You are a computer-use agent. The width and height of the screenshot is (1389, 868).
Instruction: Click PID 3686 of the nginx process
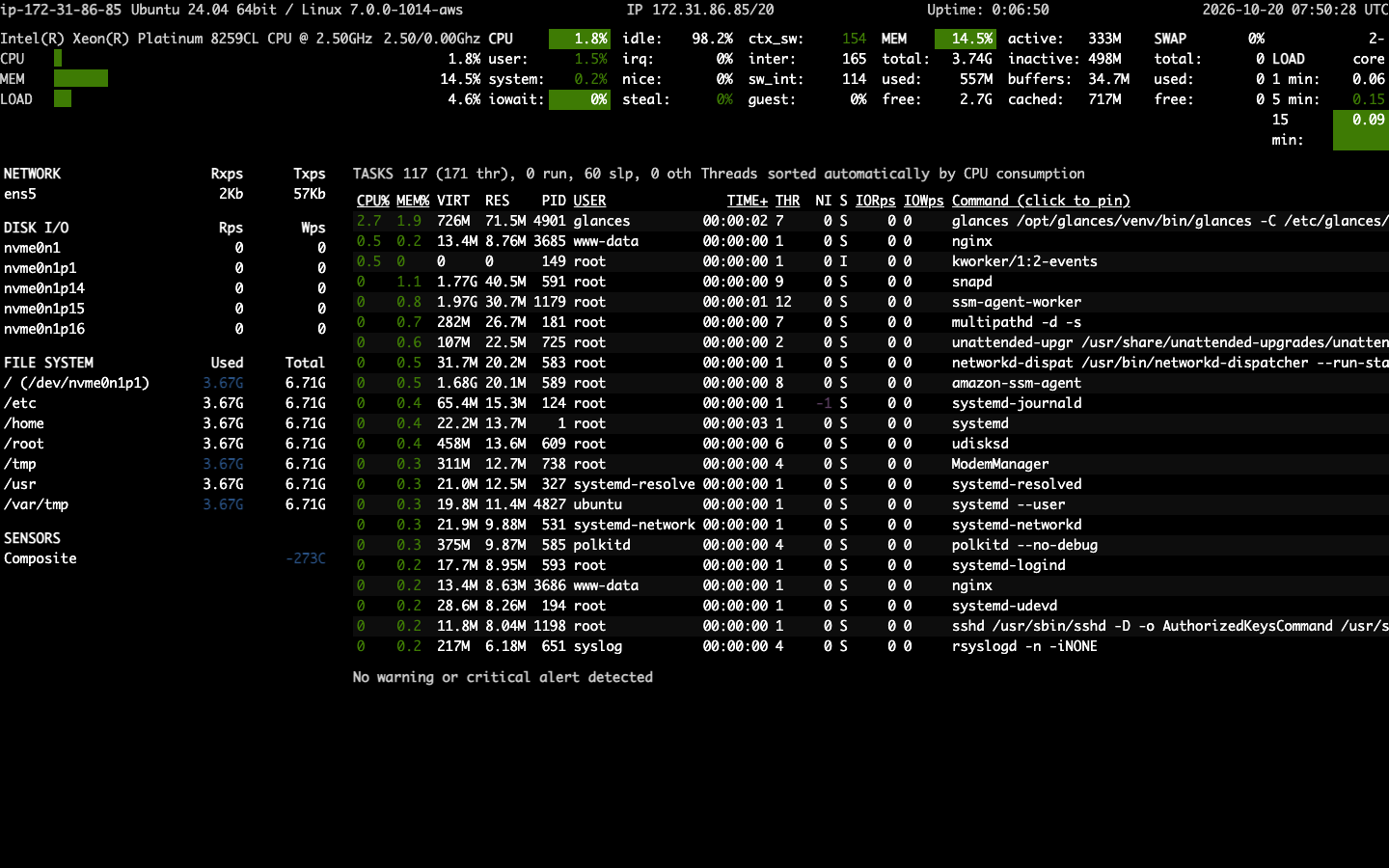click(x=550, y=585)
